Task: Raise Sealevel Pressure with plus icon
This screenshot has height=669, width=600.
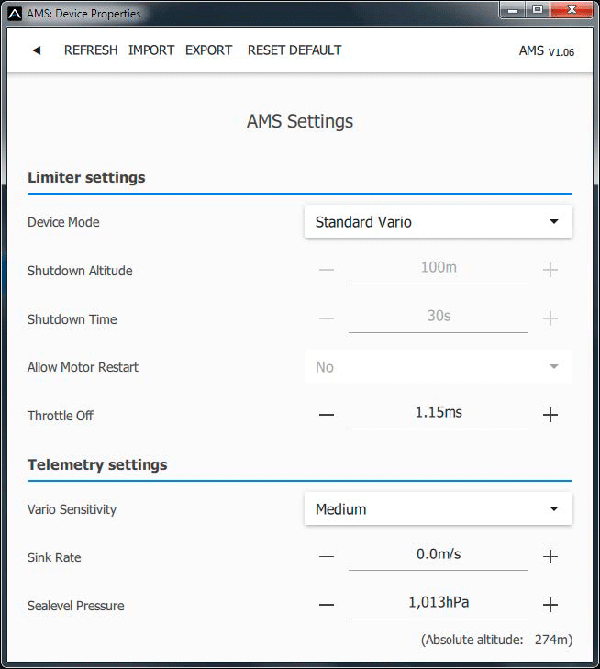Action: pos(550,605)
